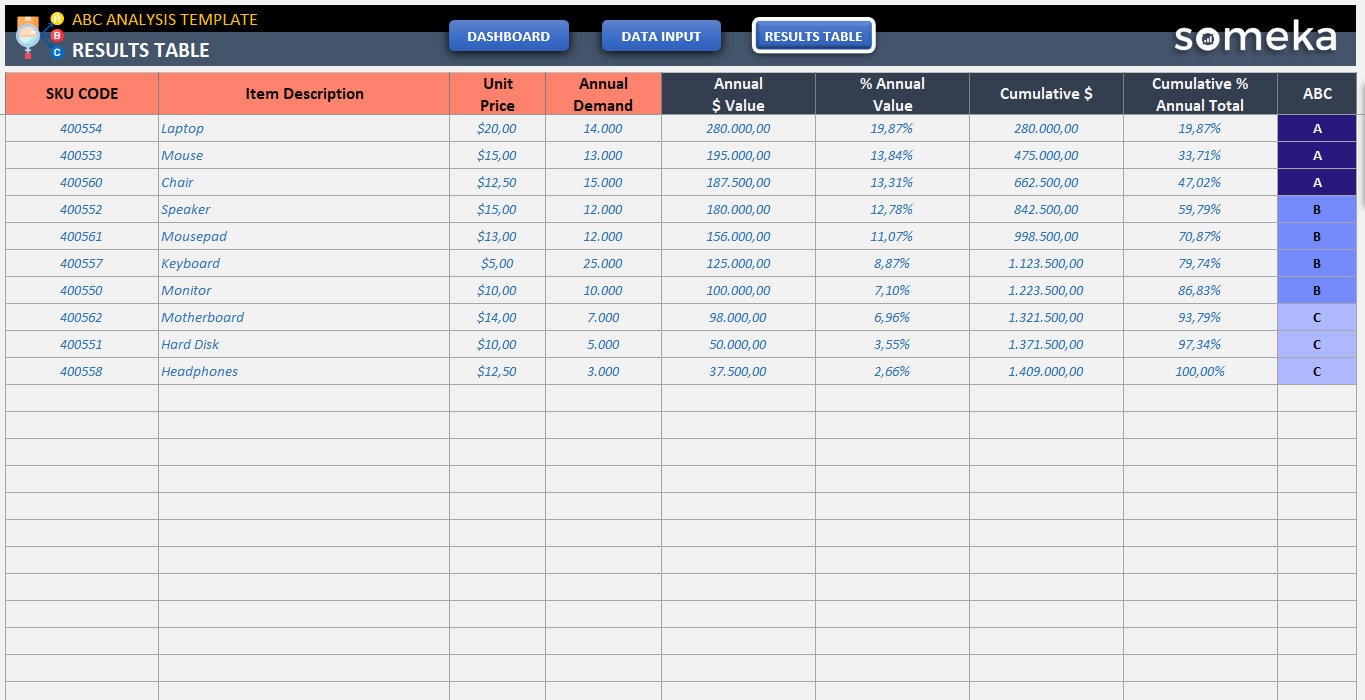Screen dimensions: 1365x700
Task: Select SKU code 400554
Action: pyautogui.click(x=81, y=128)
